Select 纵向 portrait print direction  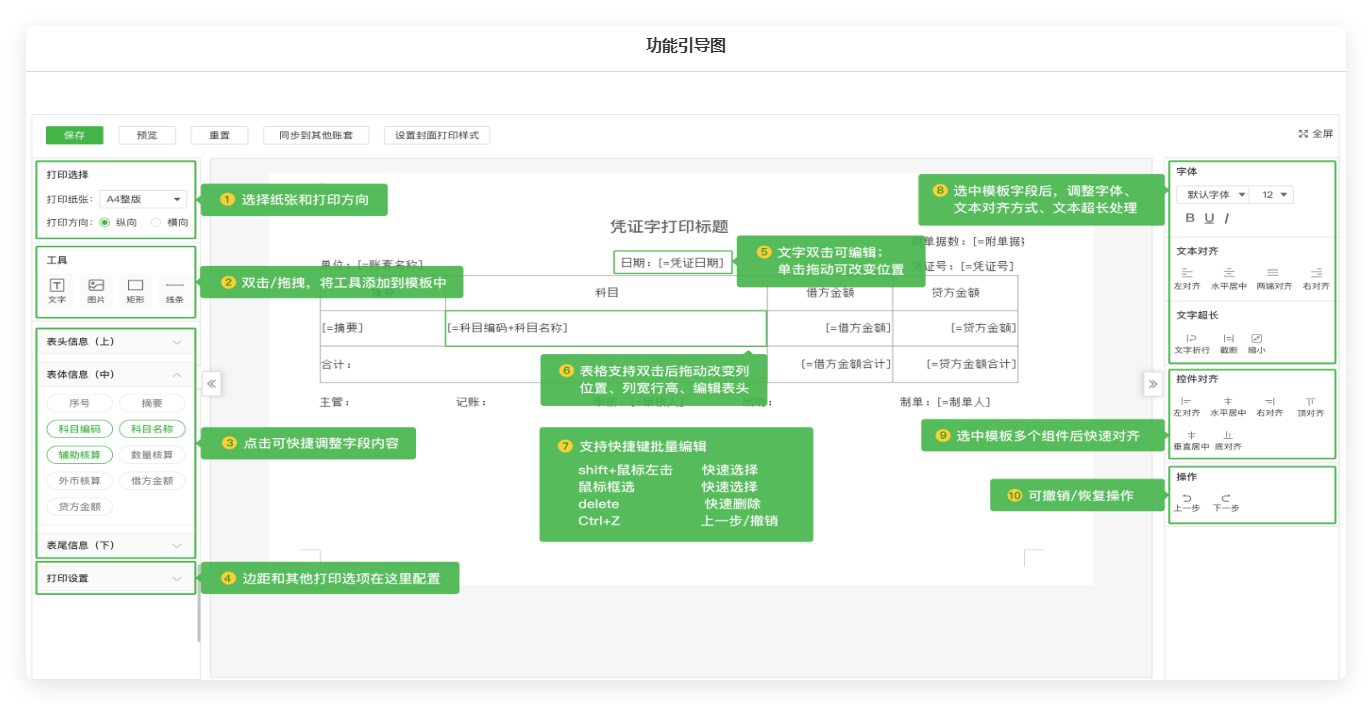105,222
